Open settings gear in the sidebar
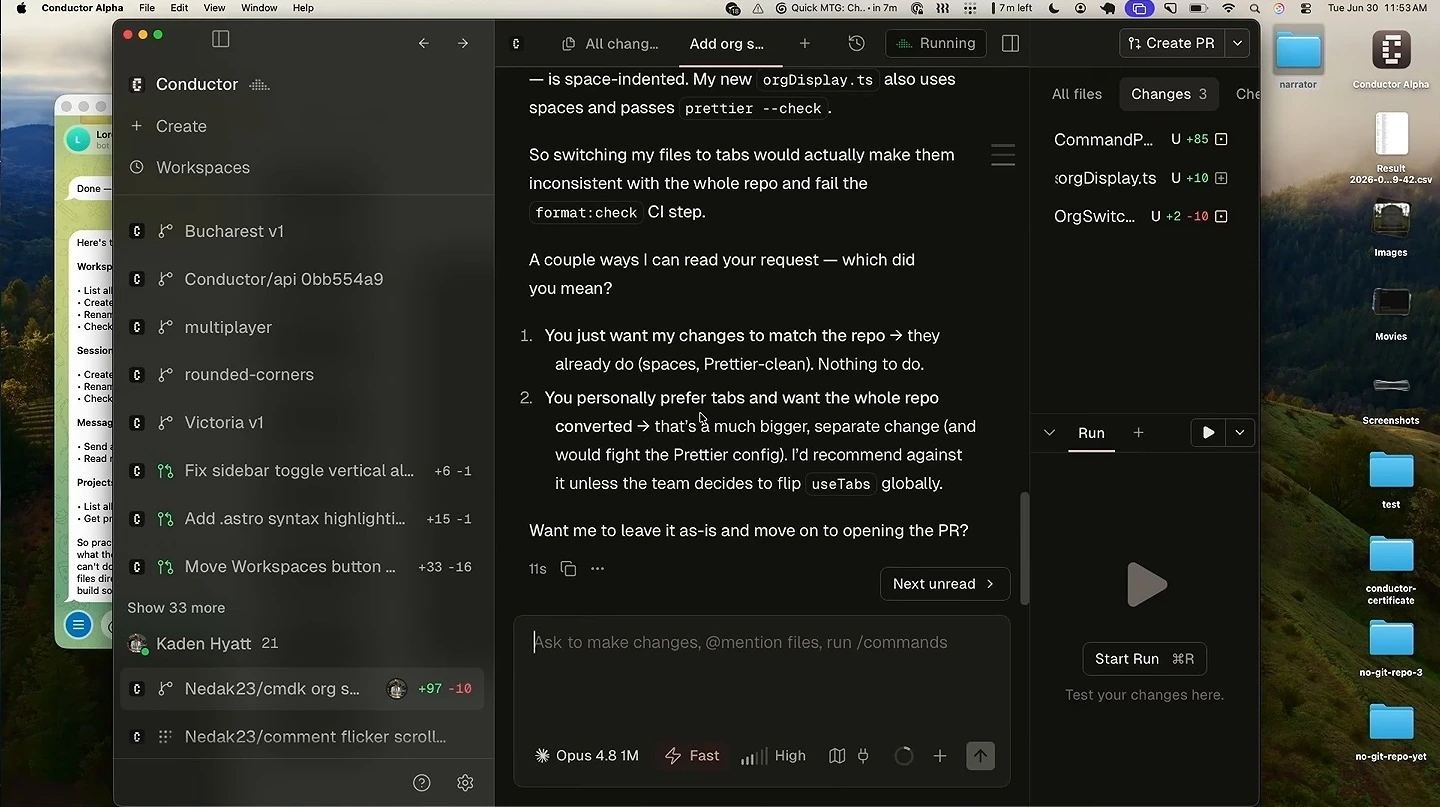 coord(465,783)
